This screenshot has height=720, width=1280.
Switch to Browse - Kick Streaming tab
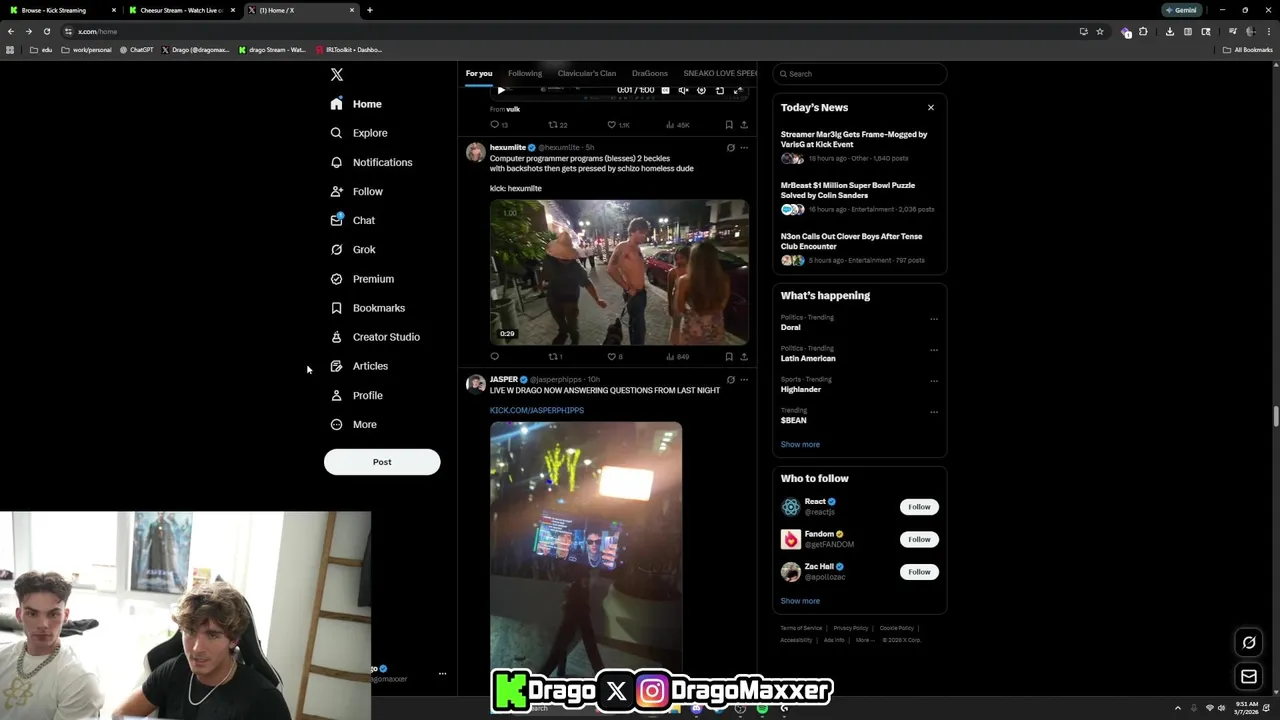[62, 10]
